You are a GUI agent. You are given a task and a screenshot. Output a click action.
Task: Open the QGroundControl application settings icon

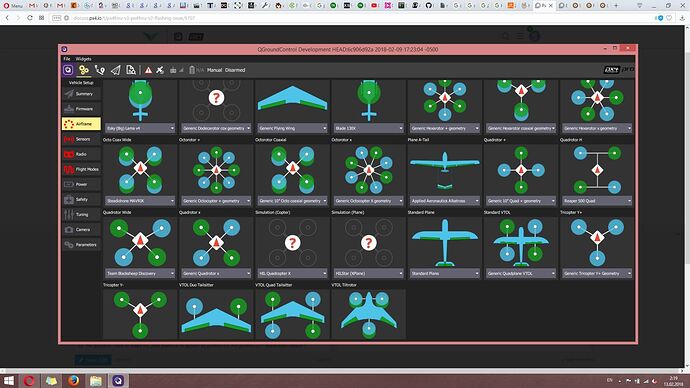[x=68, y=70]
